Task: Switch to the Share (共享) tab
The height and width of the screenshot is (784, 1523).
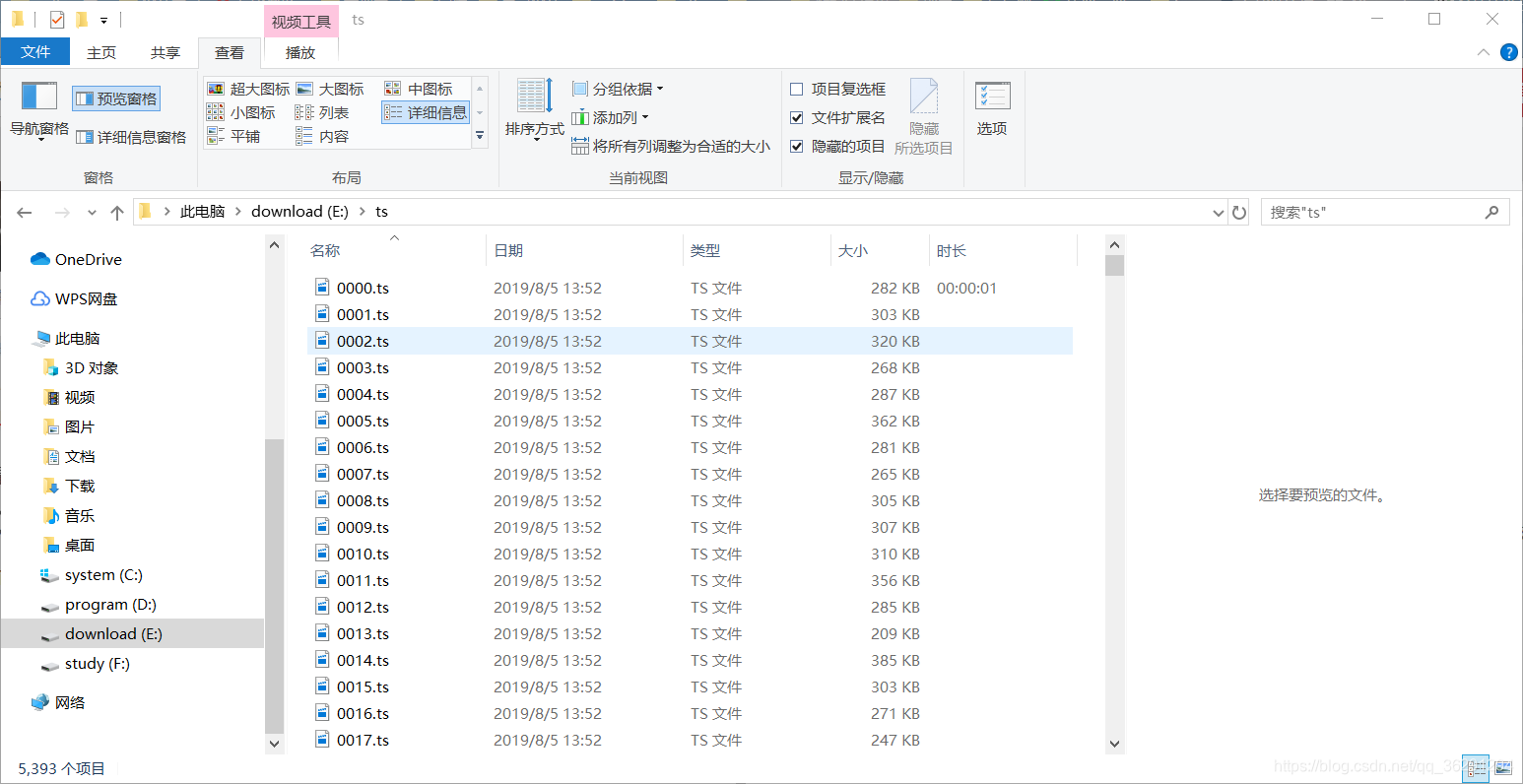Action: tap(166, 52)
